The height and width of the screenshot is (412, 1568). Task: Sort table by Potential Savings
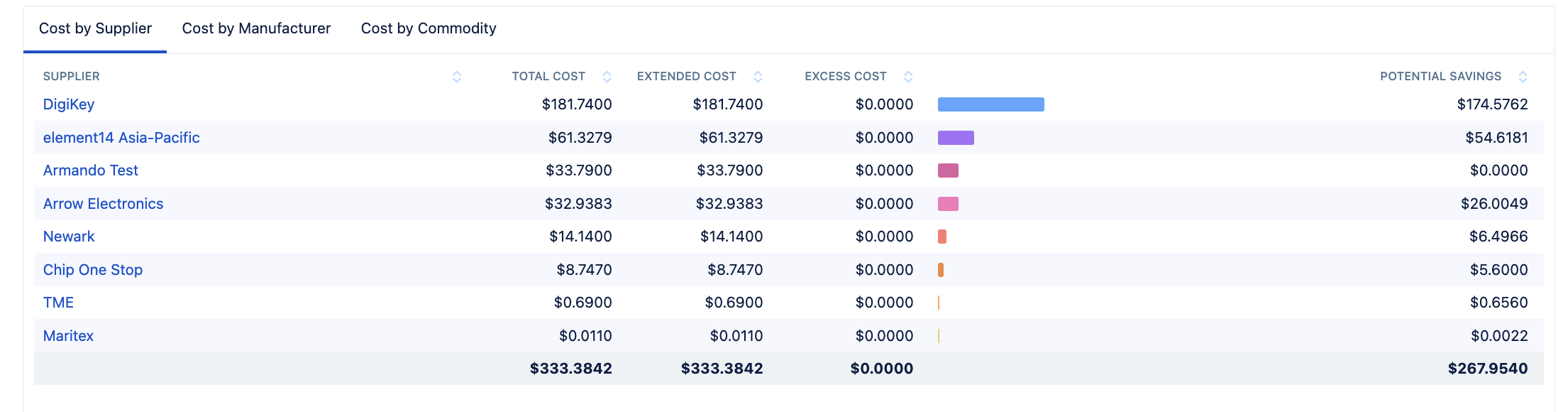click(x=1523, y=77)
